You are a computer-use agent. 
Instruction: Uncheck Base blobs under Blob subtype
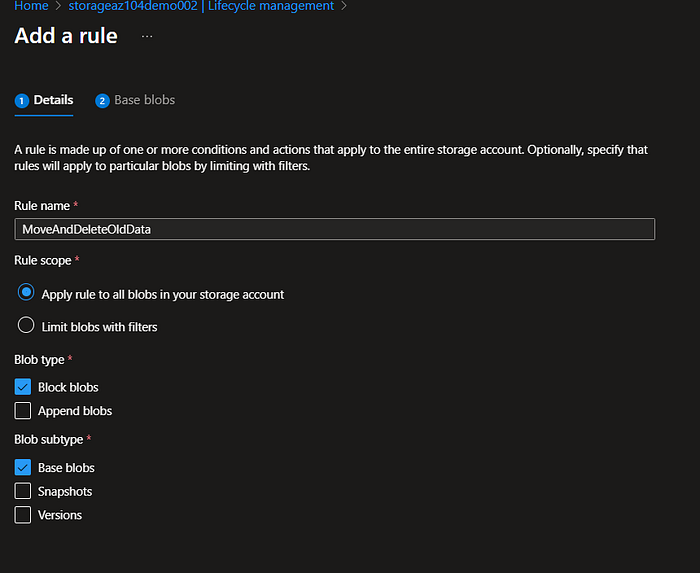(23, 467)
